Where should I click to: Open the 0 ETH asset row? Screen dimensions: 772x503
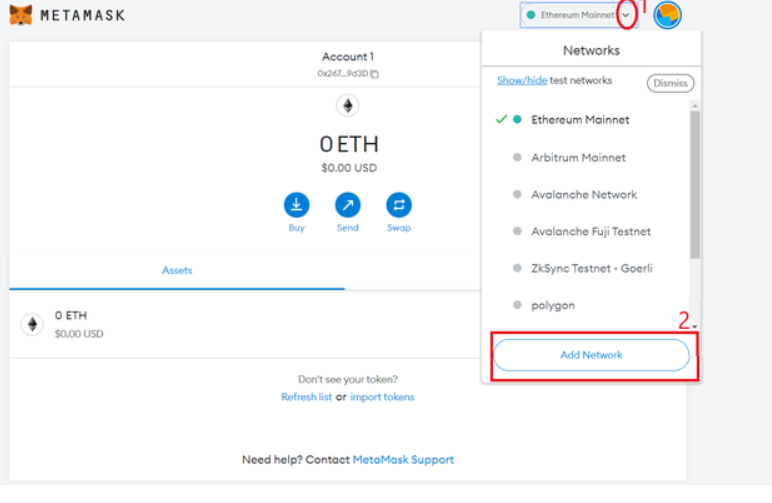[x=245, y=324]
